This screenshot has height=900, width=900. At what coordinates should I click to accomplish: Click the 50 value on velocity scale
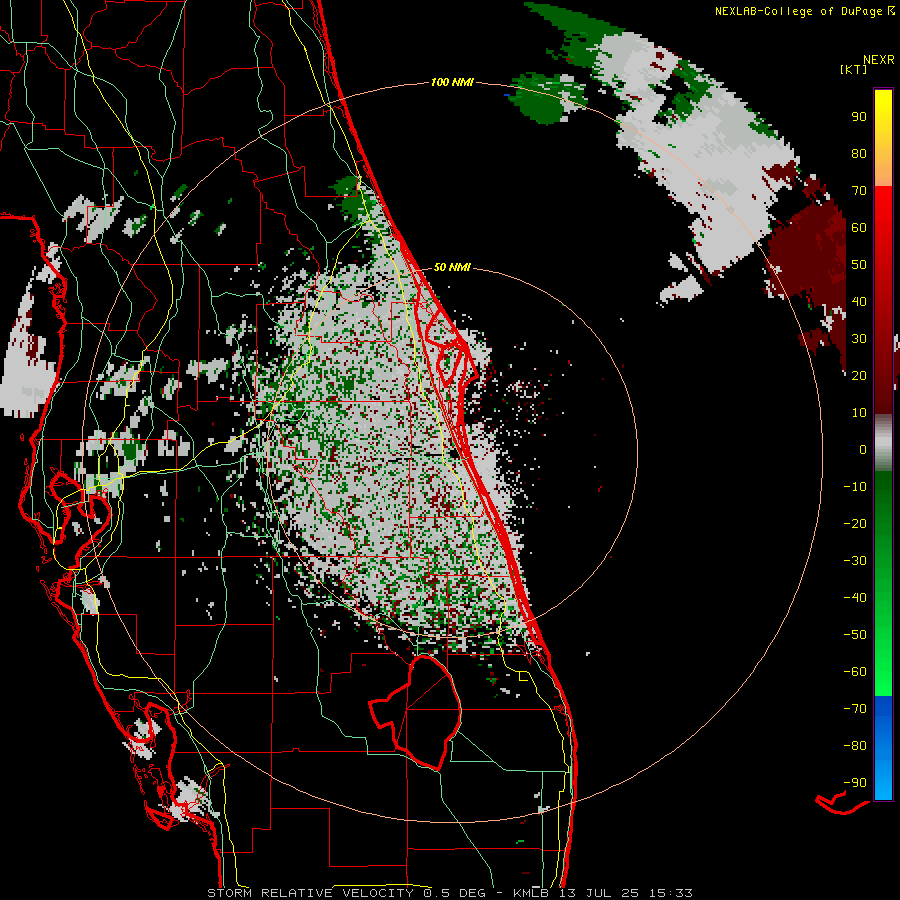[x=859, y=265]
